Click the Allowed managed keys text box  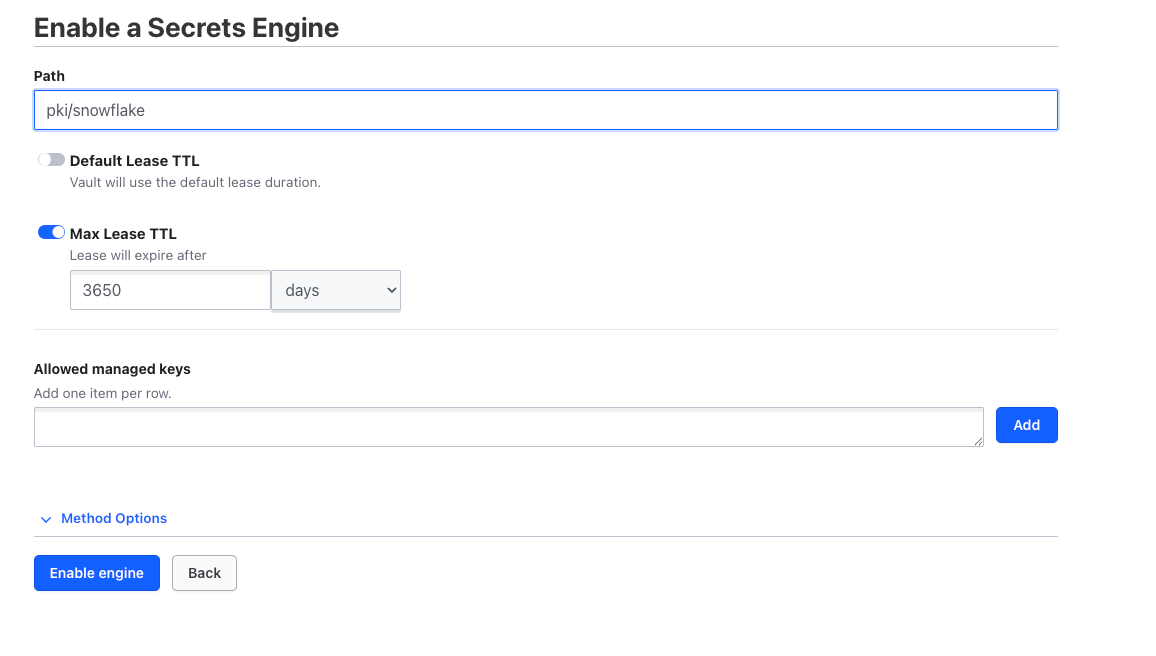pos(508,426)
